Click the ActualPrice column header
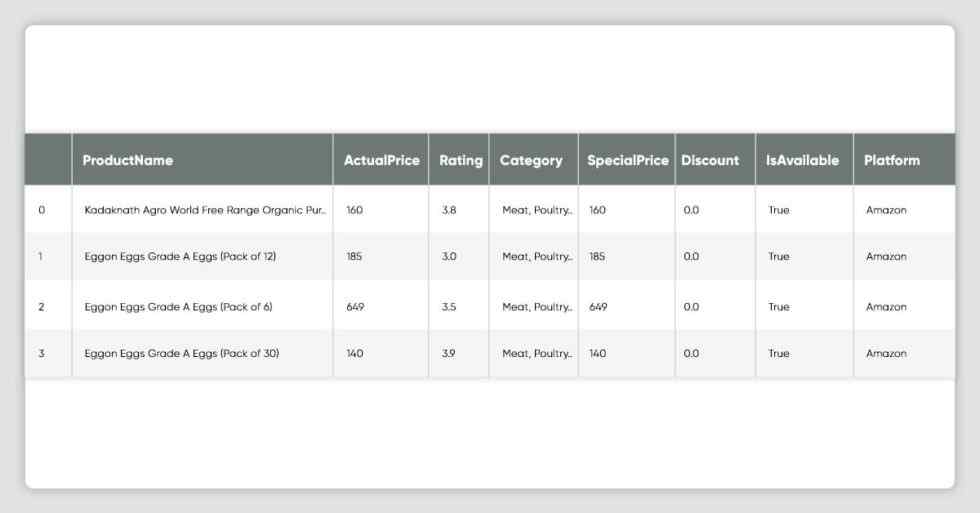 click(x=382, y=161)
